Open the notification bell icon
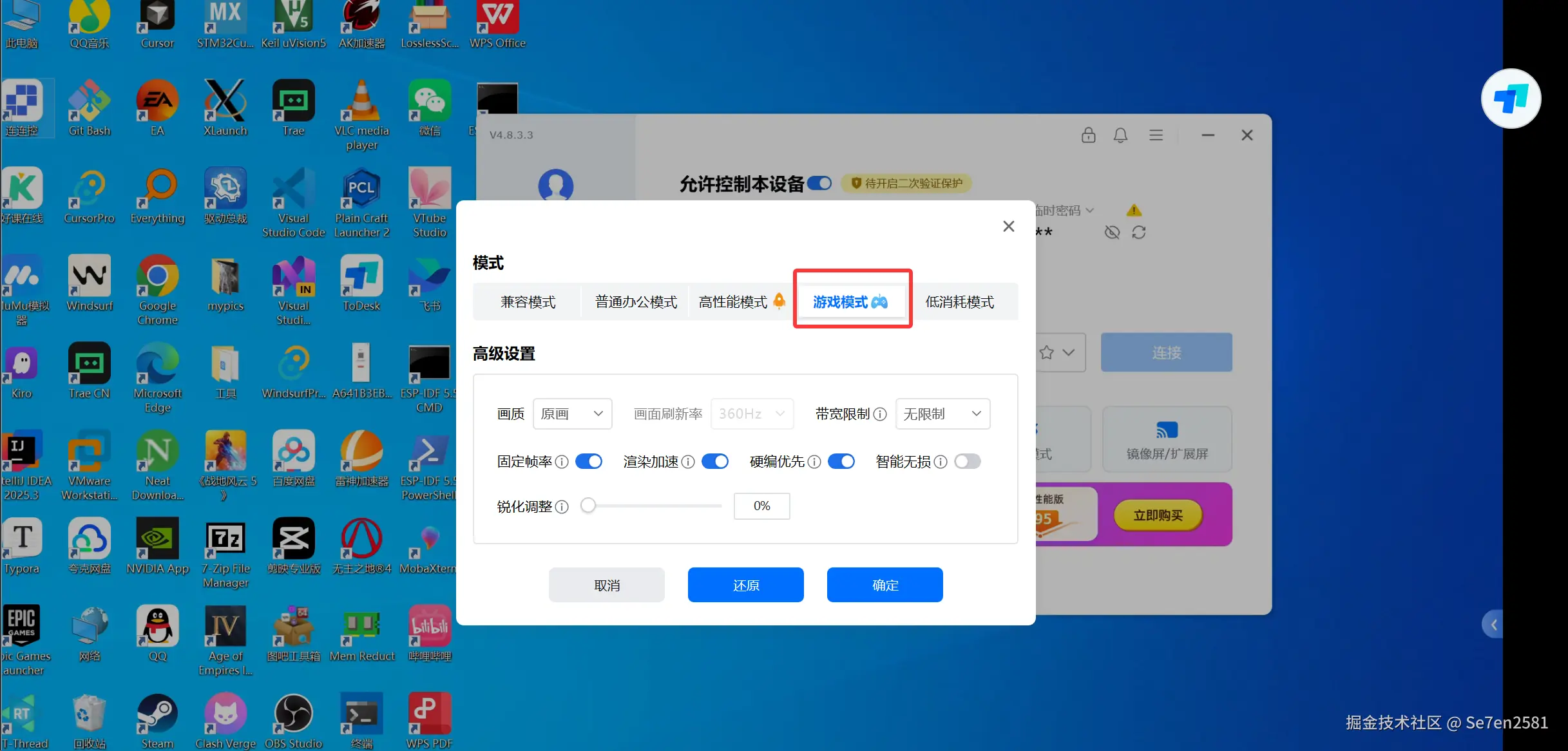The image size is (1568, 751). coord(1121,135)
